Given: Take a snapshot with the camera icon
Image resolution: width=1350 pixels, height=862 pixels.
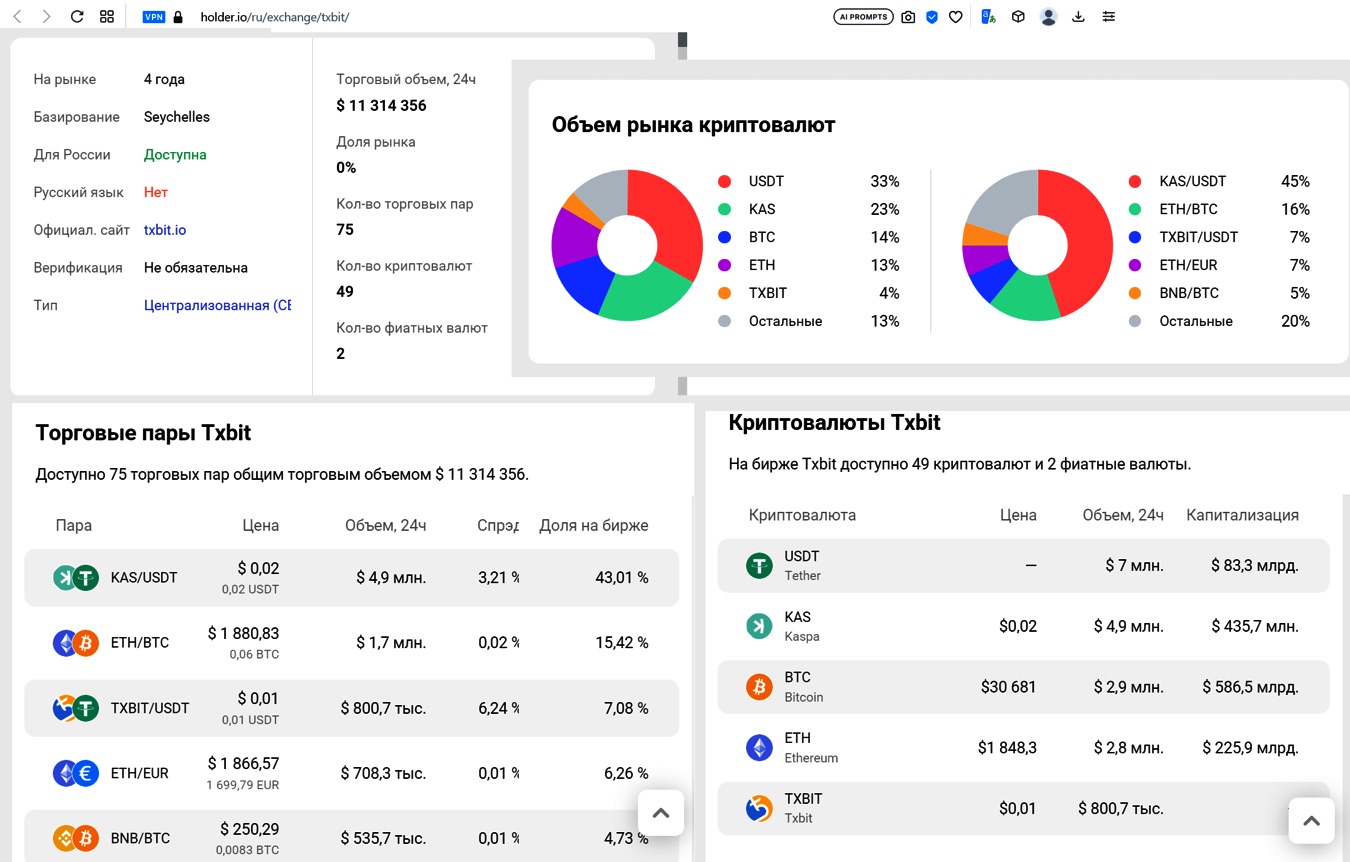Looking at the screenshot, I should pyautogui.click(x=908, y=17).
